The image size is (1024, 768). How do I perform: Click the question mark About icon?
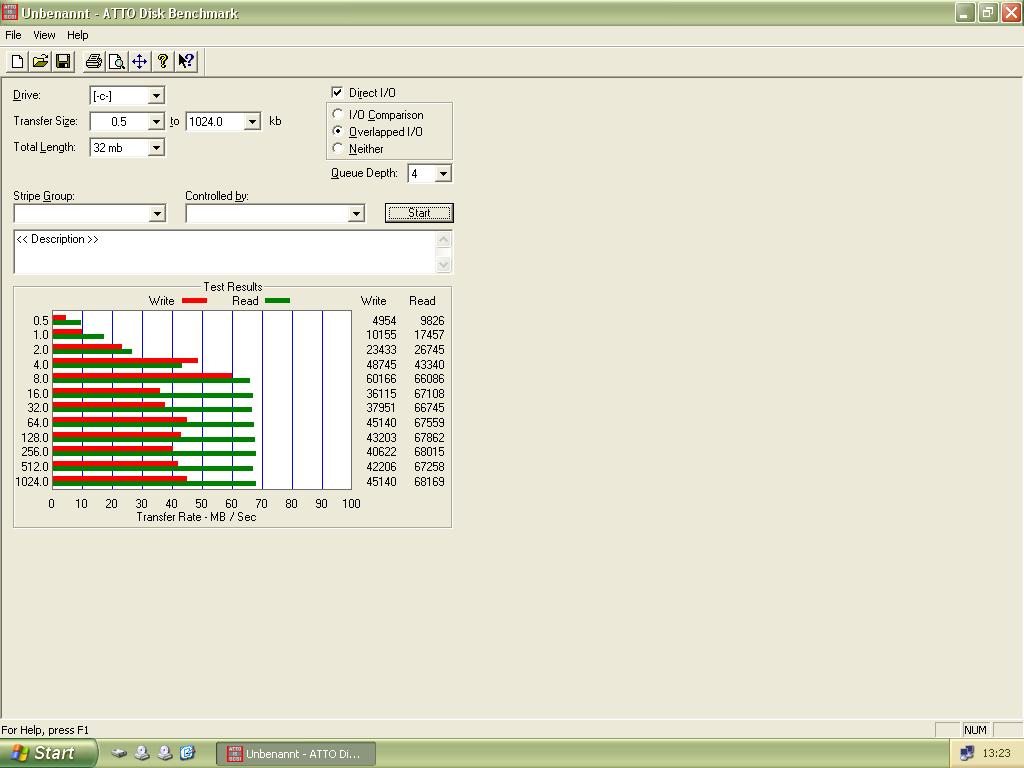163,61
